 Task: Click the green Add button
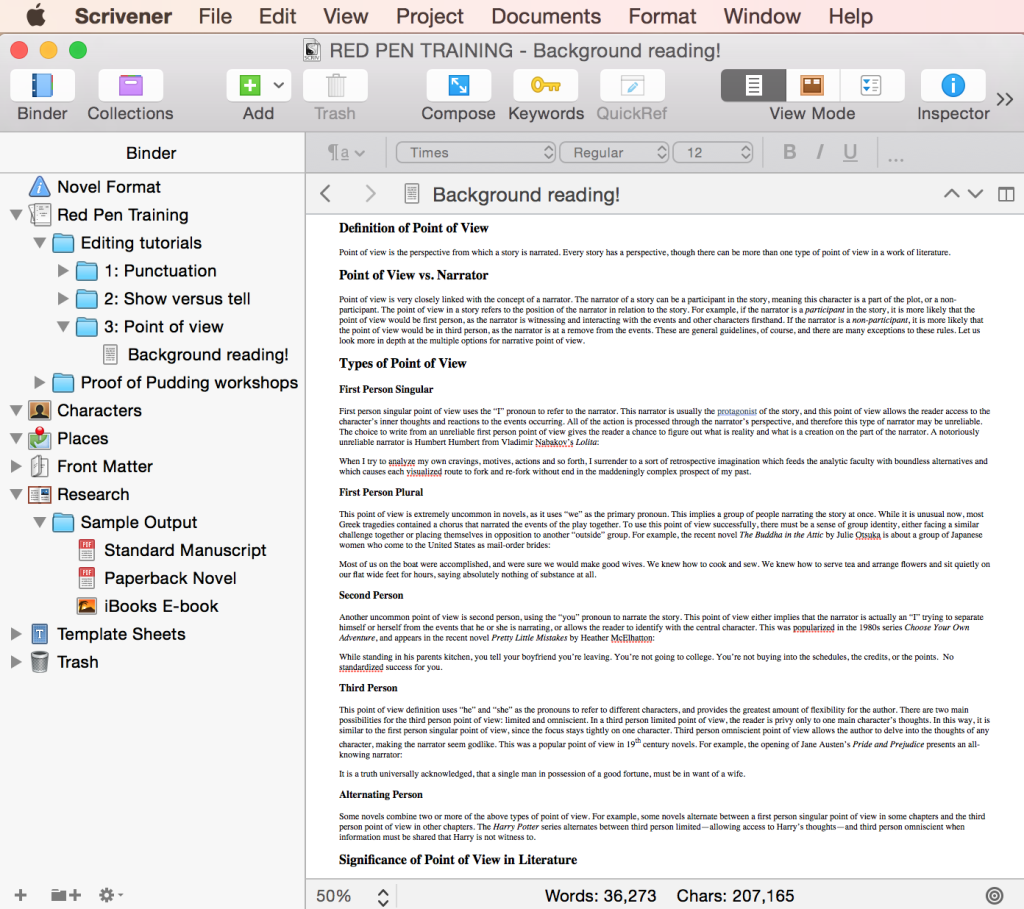click(x=249, y=86)
